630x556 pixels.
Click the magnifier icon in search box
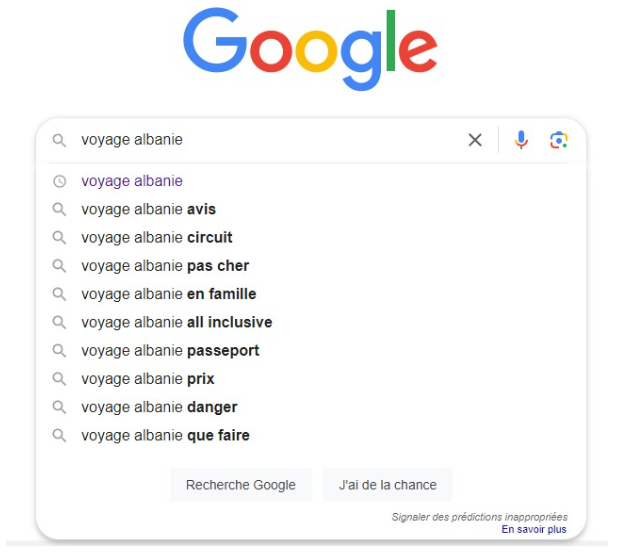59,140
